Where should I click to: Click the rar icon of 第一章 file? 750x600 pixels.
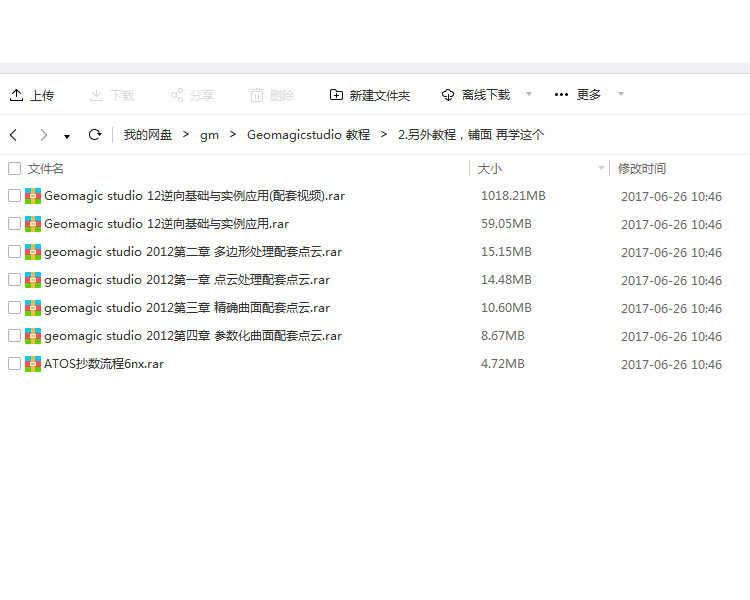pos(33,279)
